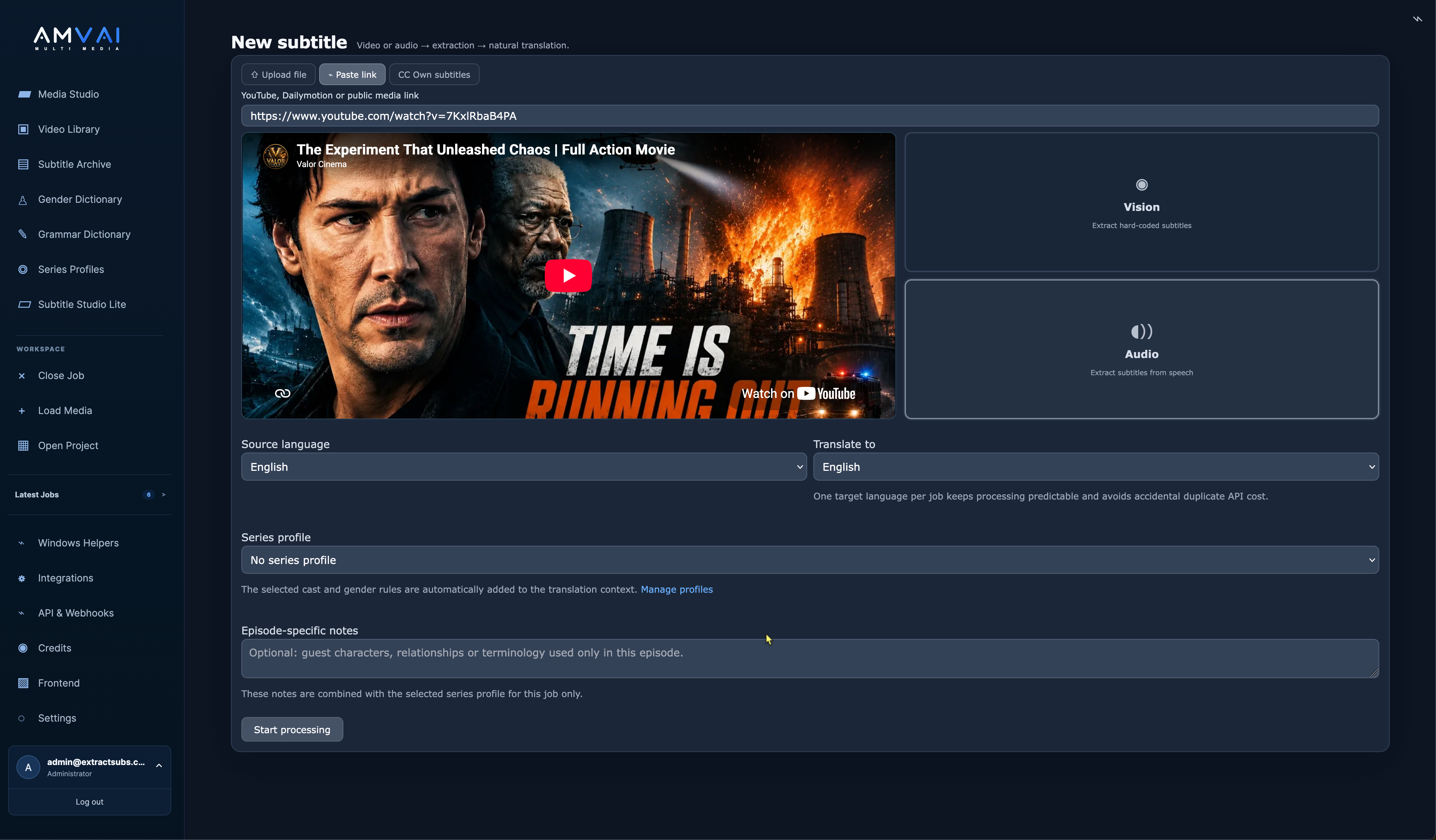
Task: Click the Credits icon in sidebar
Action: tap(23, 648)
